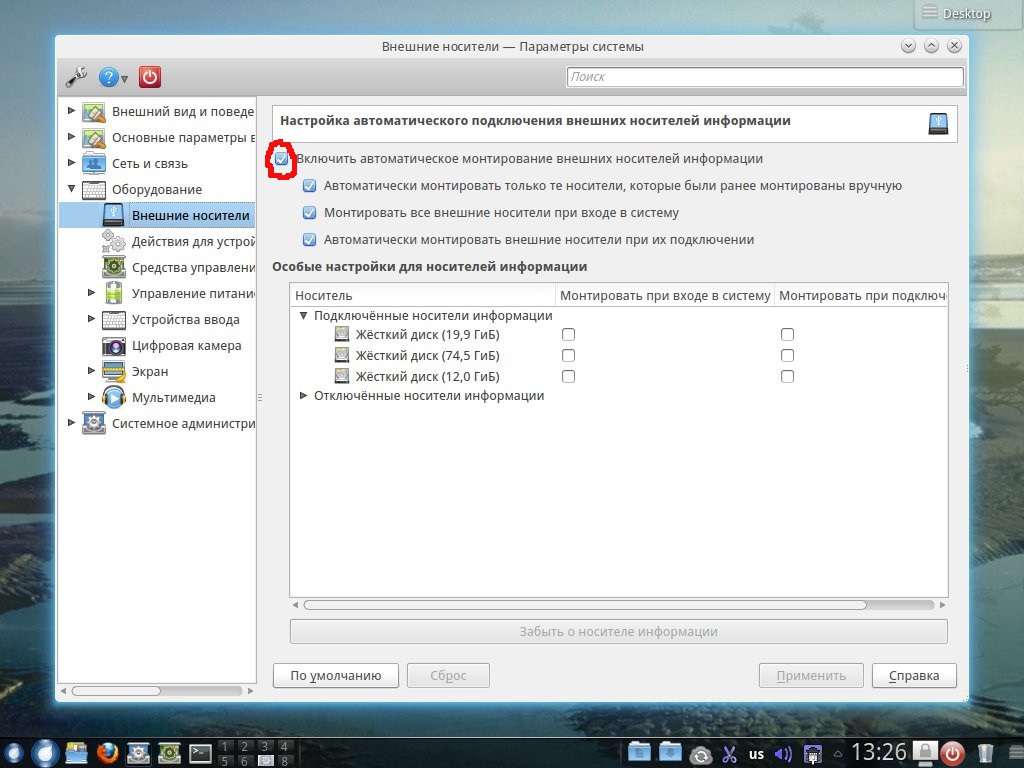Open Мультимедиа settings

point(174,397)
